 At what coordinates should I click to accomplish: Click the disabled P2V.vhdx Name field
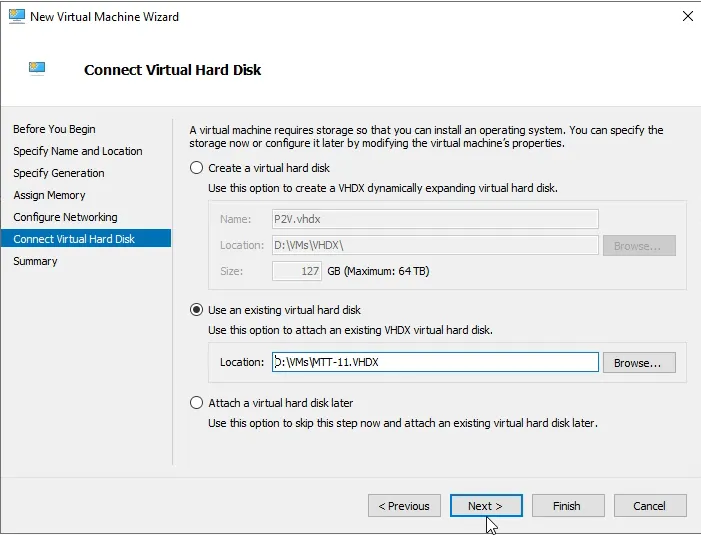coord(434,219)
